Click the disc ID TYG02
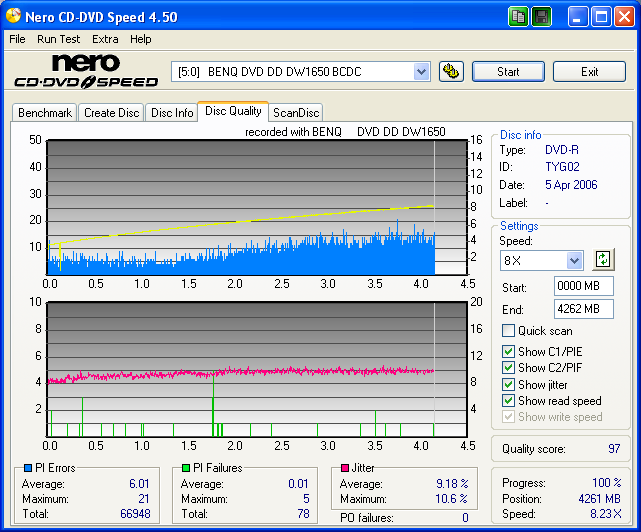 [562, 167]
